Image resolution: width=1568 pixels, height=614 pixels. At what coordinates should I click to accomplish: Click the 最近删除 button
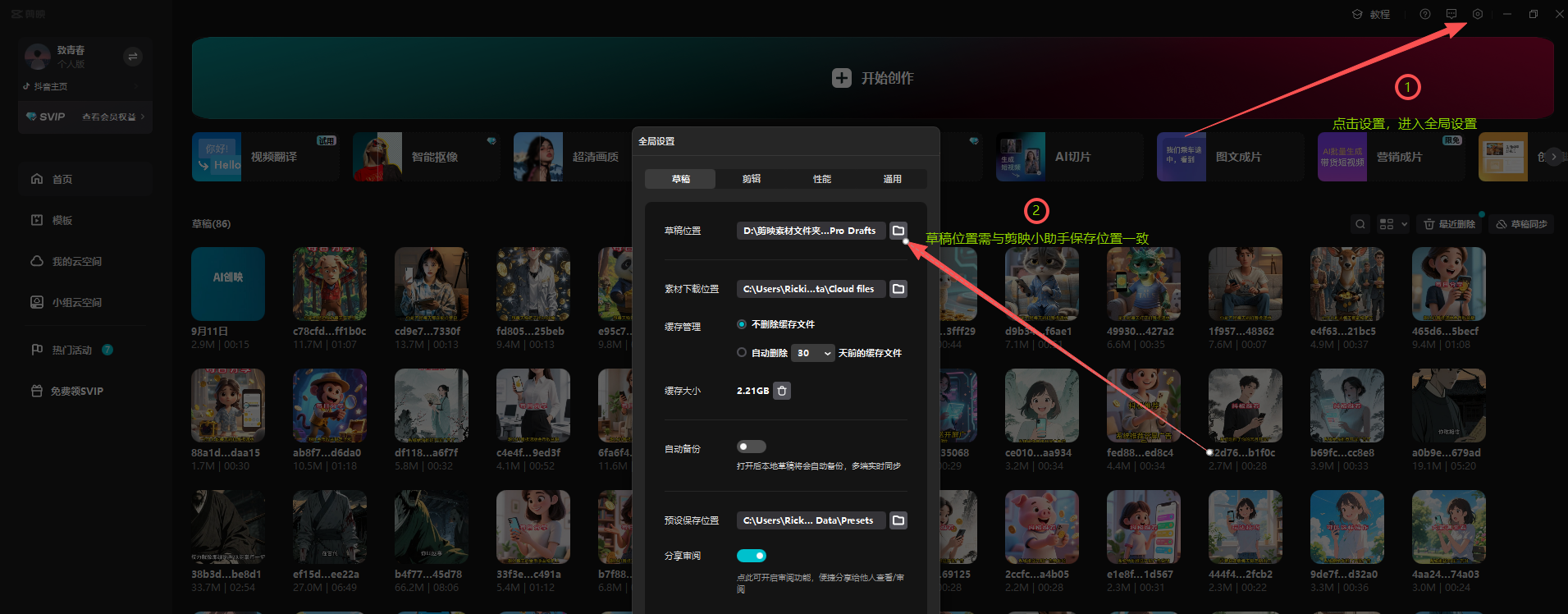1449,224
